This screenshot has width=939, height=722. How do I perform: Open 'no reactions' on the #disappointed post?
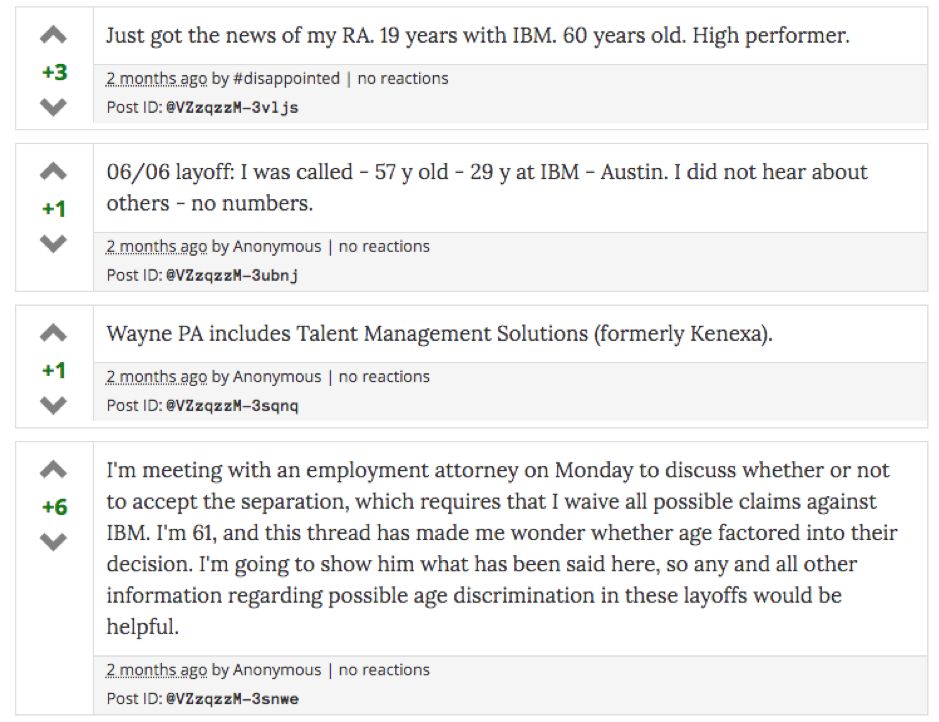point(402,78)
